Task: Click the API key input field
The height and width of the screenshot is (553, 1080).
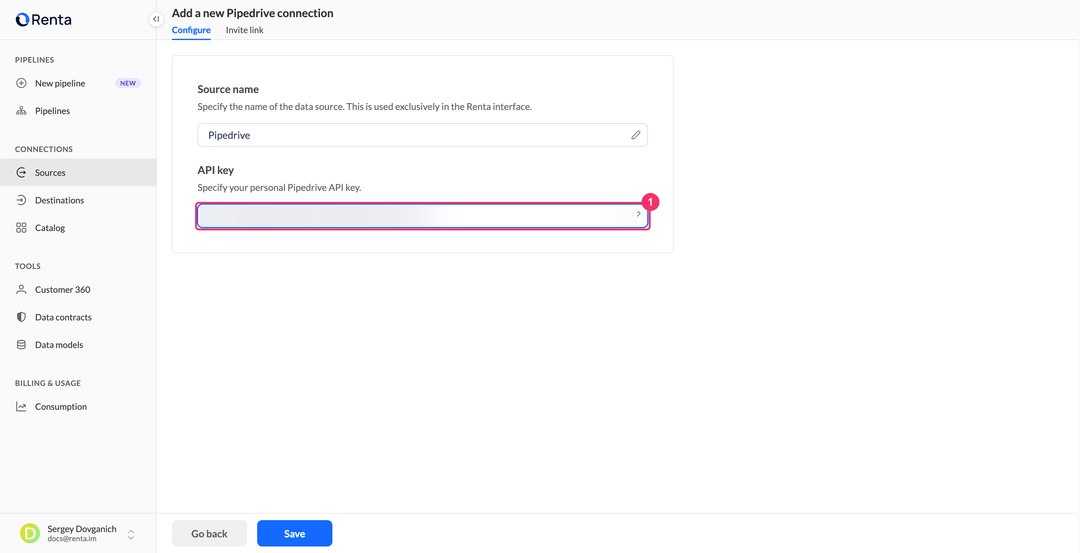Action: coord(422,216)
